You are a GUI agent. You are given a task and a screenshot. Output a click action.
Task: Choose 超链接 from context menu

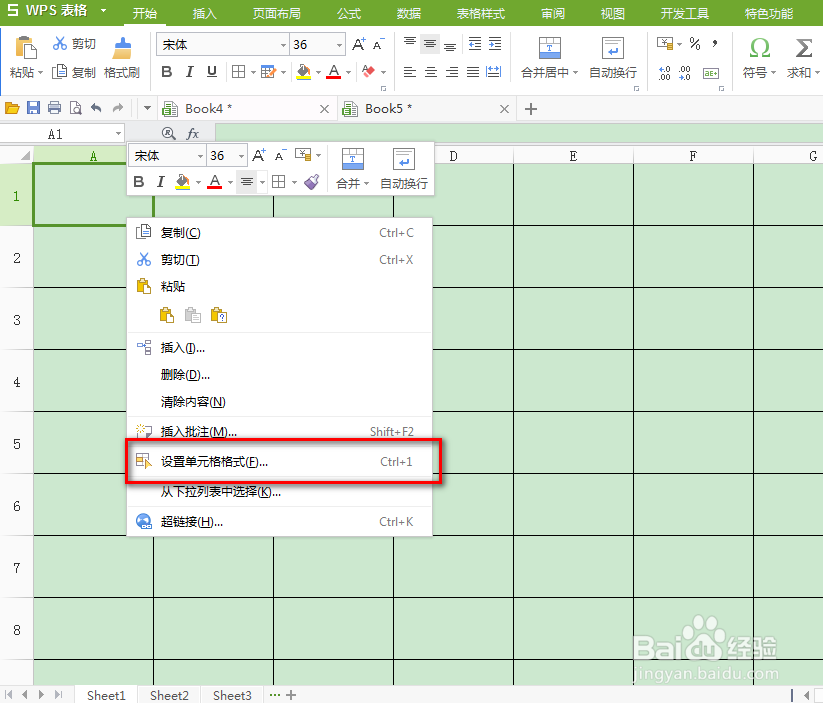[x=280, y=521]
